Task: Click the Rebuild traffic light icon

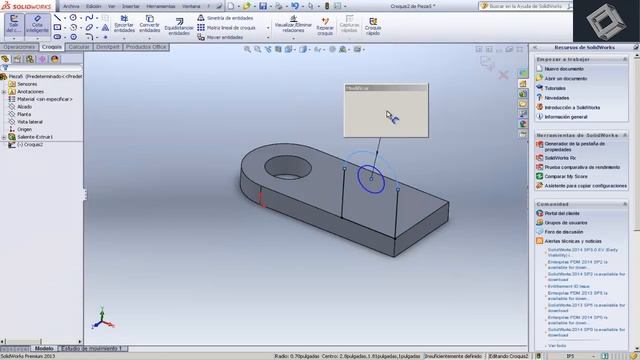Action: 327,6
